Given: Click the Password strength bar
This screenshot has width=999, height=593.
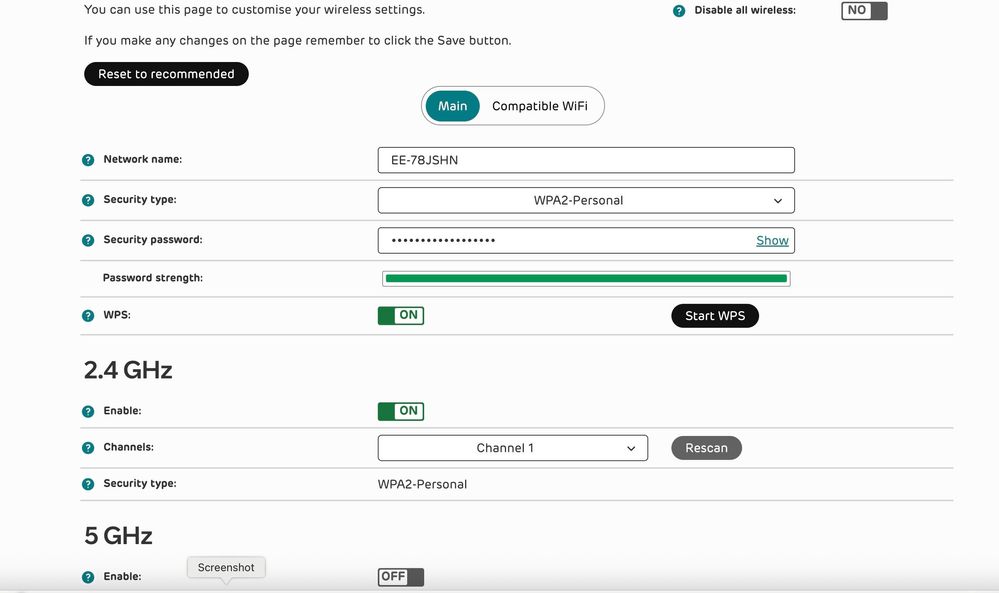Looking at the screenshot, I should tap(586, 278).
